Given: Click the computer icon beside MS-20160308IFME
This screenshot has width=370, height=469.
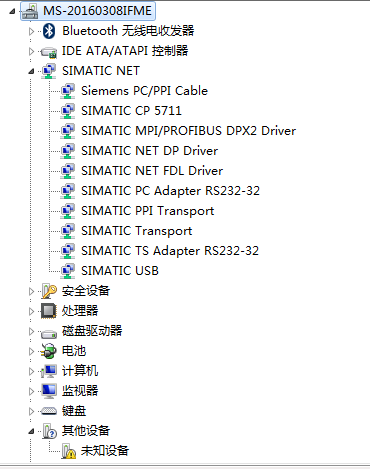Looking at the screenshot, I should point(30,11).
